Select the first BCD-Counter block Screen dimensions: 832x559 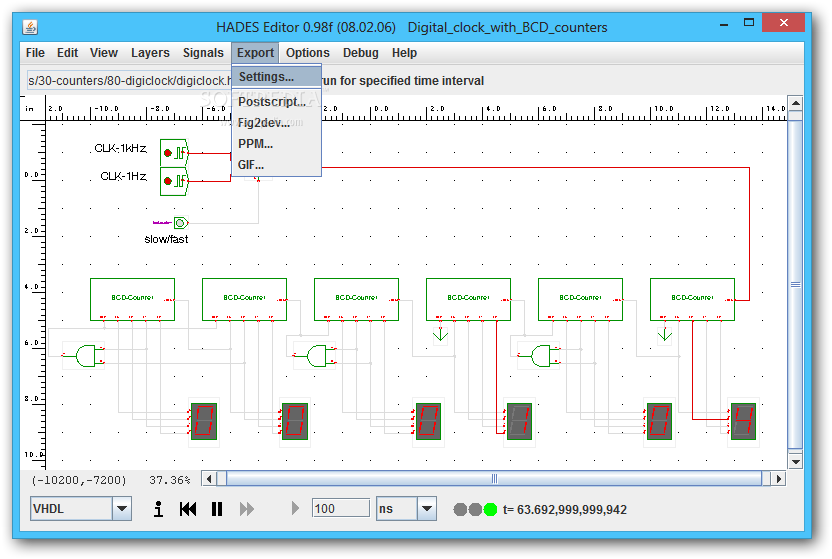(x=133, y=300)
